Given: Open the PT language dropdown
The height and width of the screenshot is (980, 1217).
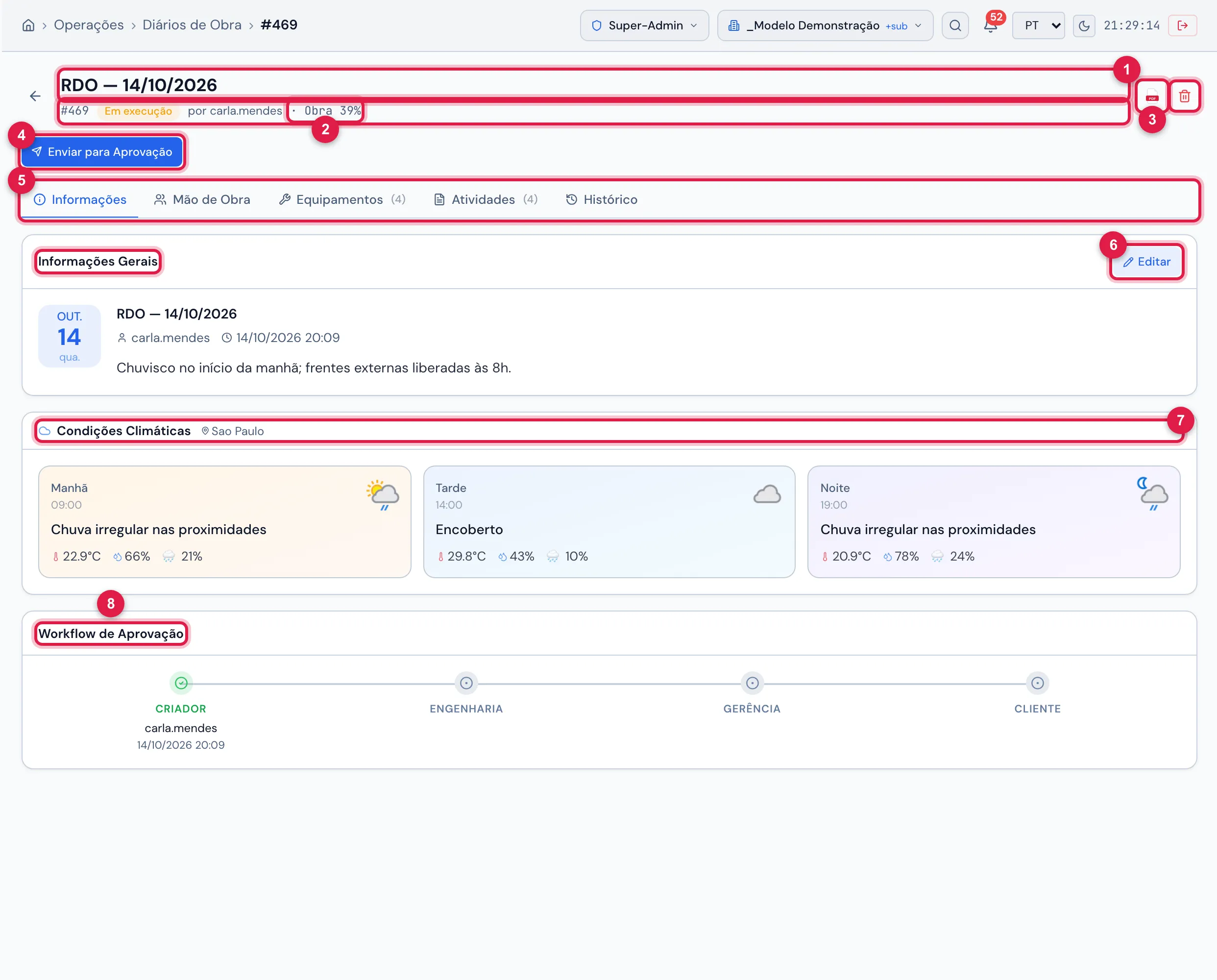Looking at the screenshot, I should pos(1038,25).
